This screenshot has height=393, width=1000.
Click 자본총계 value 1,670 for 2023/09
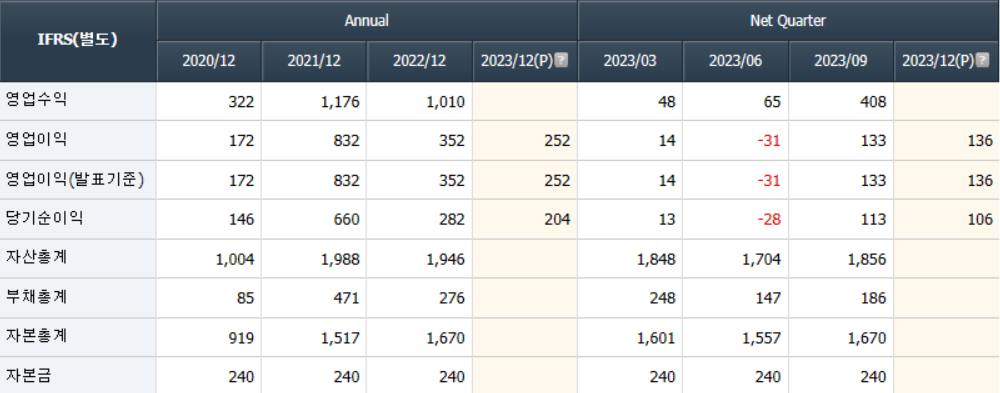(x=867, y=337)
